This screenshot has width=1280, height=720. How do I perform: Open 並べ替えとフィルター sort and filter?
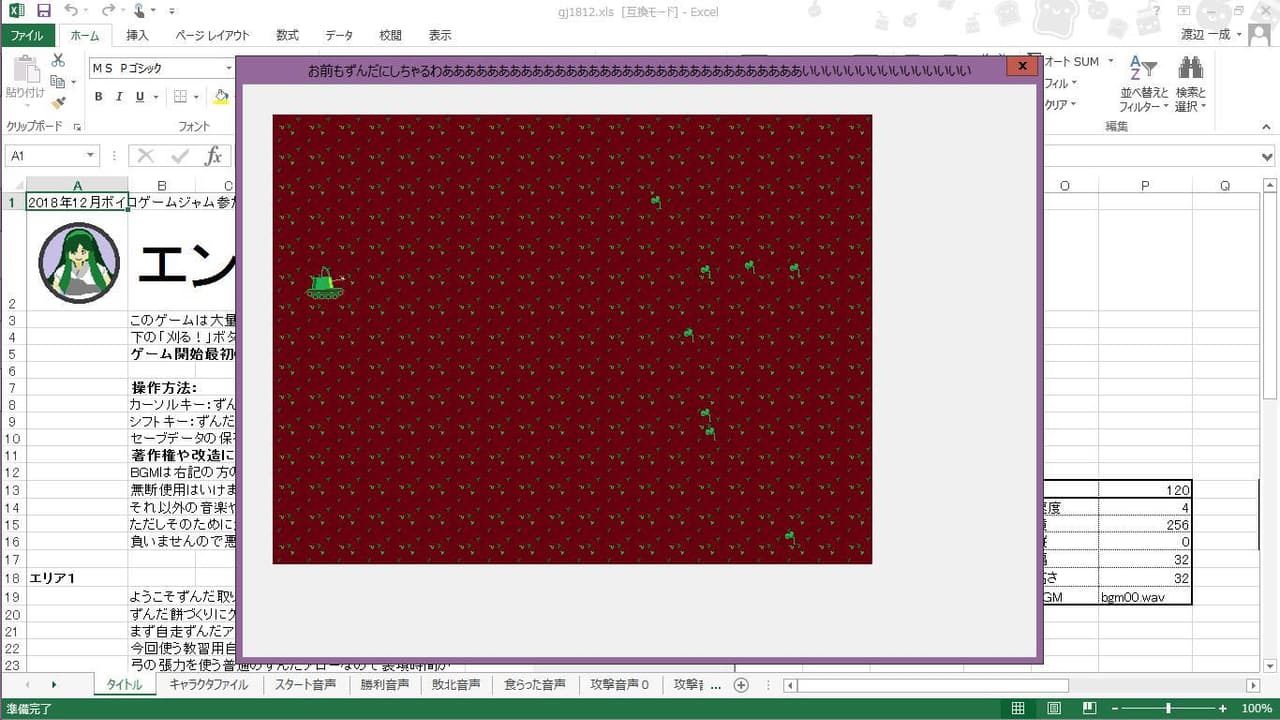pyautogui.click(x=1144, y=85)
